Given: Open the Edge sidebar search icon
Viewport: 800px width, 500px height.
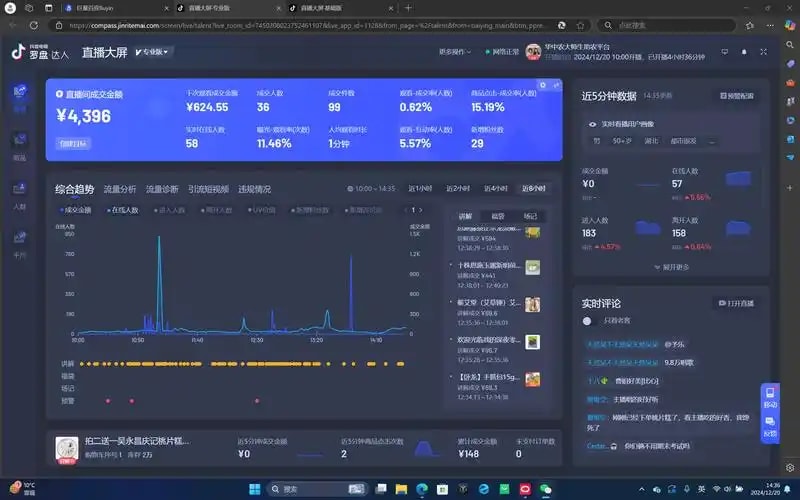Looking at the screenshot, I should tap(790, 45).
